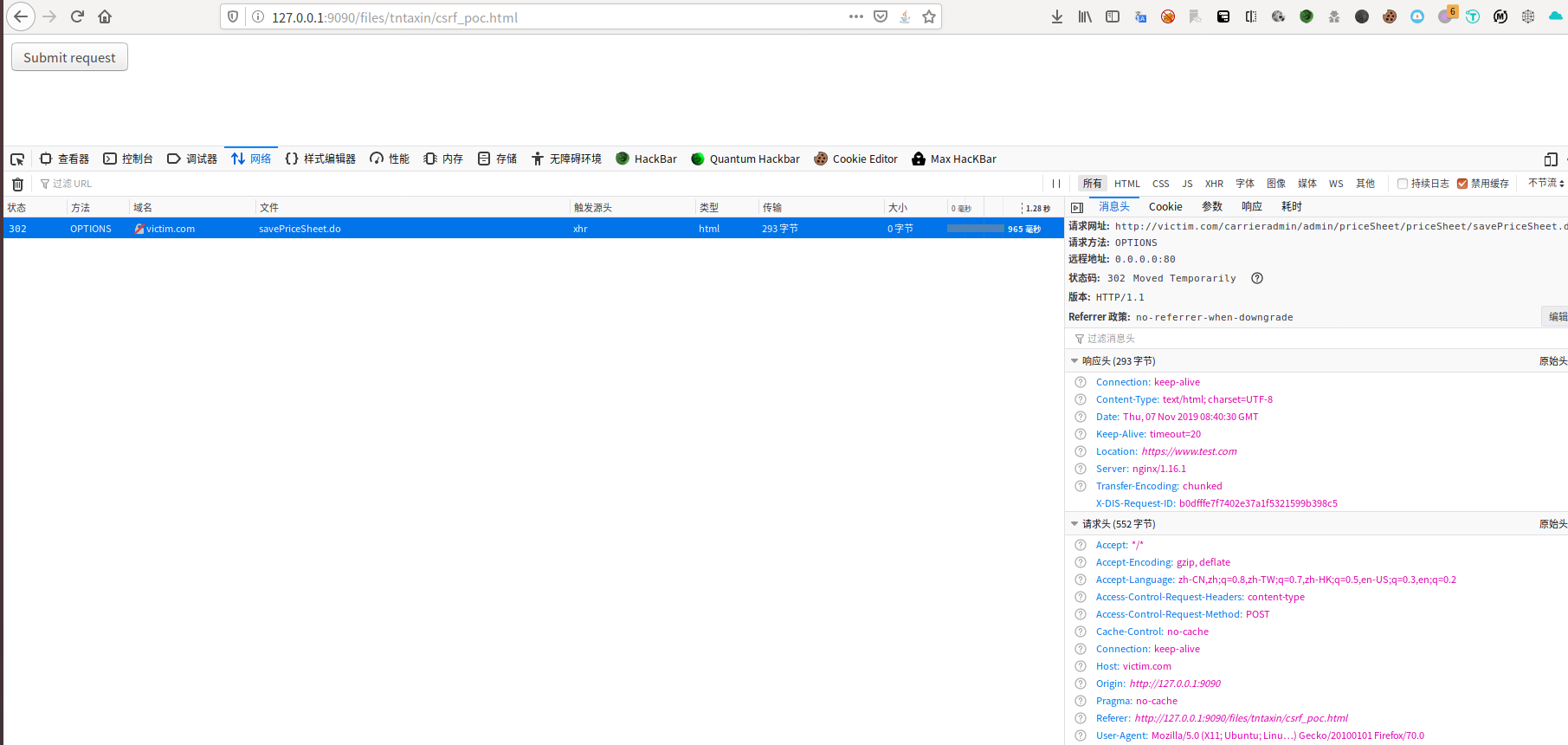Toggle the JS request filter
Screen dimensions: 1568x745
click(x=1187, y=184)
